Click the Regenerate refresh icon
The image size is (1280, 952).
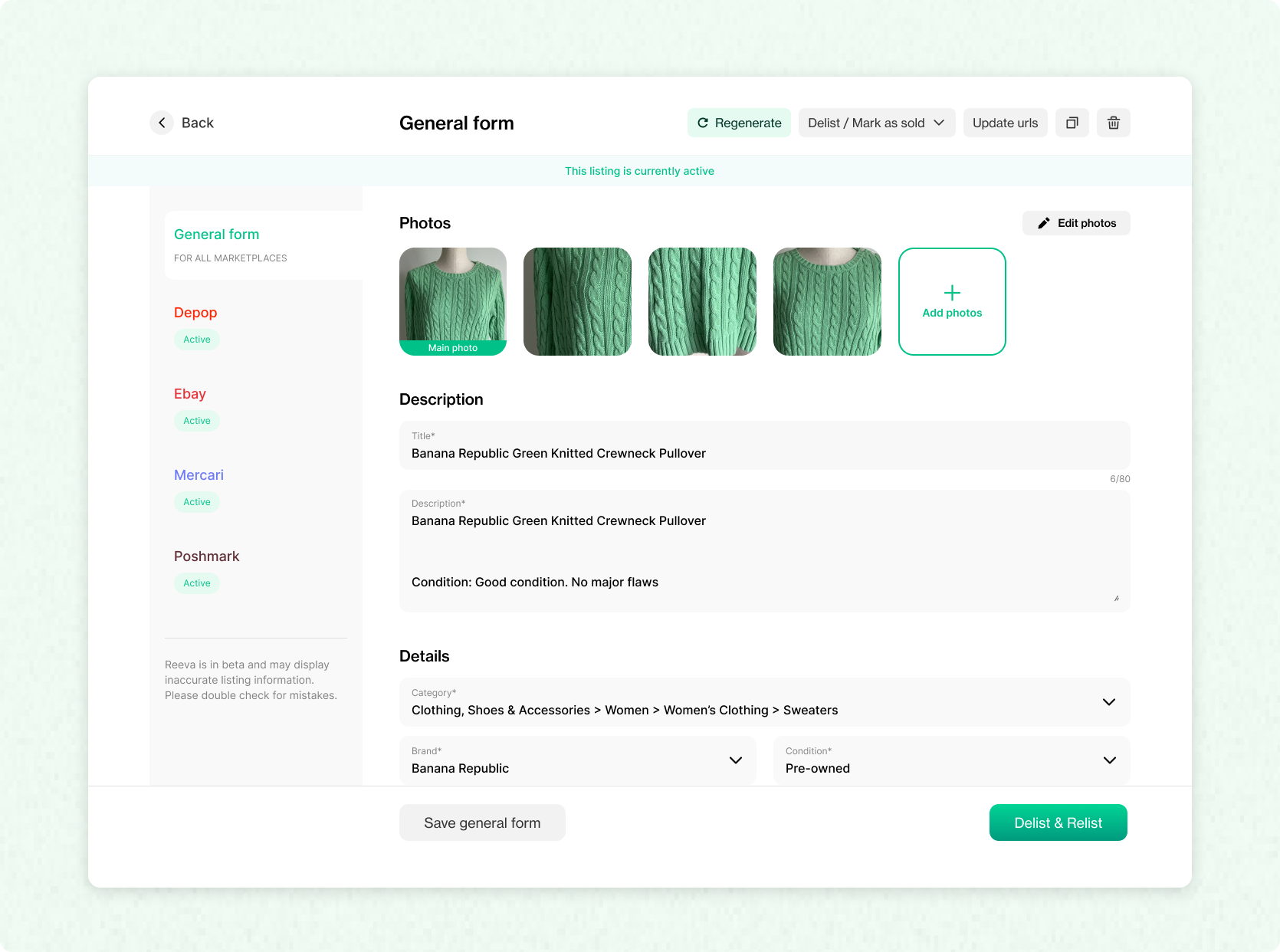pos(703,123)
